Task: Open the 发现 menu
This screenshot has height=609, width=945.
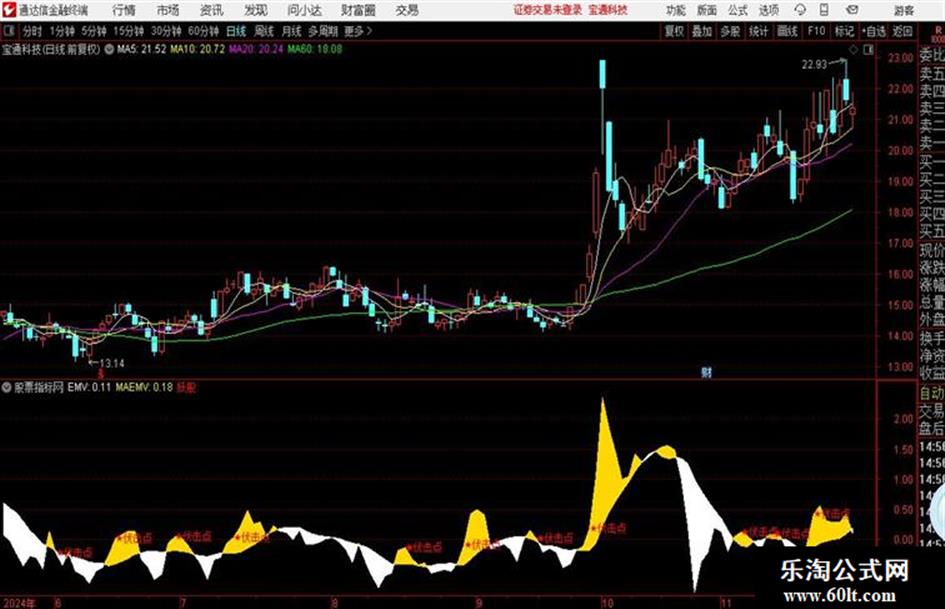Action: 255,10
